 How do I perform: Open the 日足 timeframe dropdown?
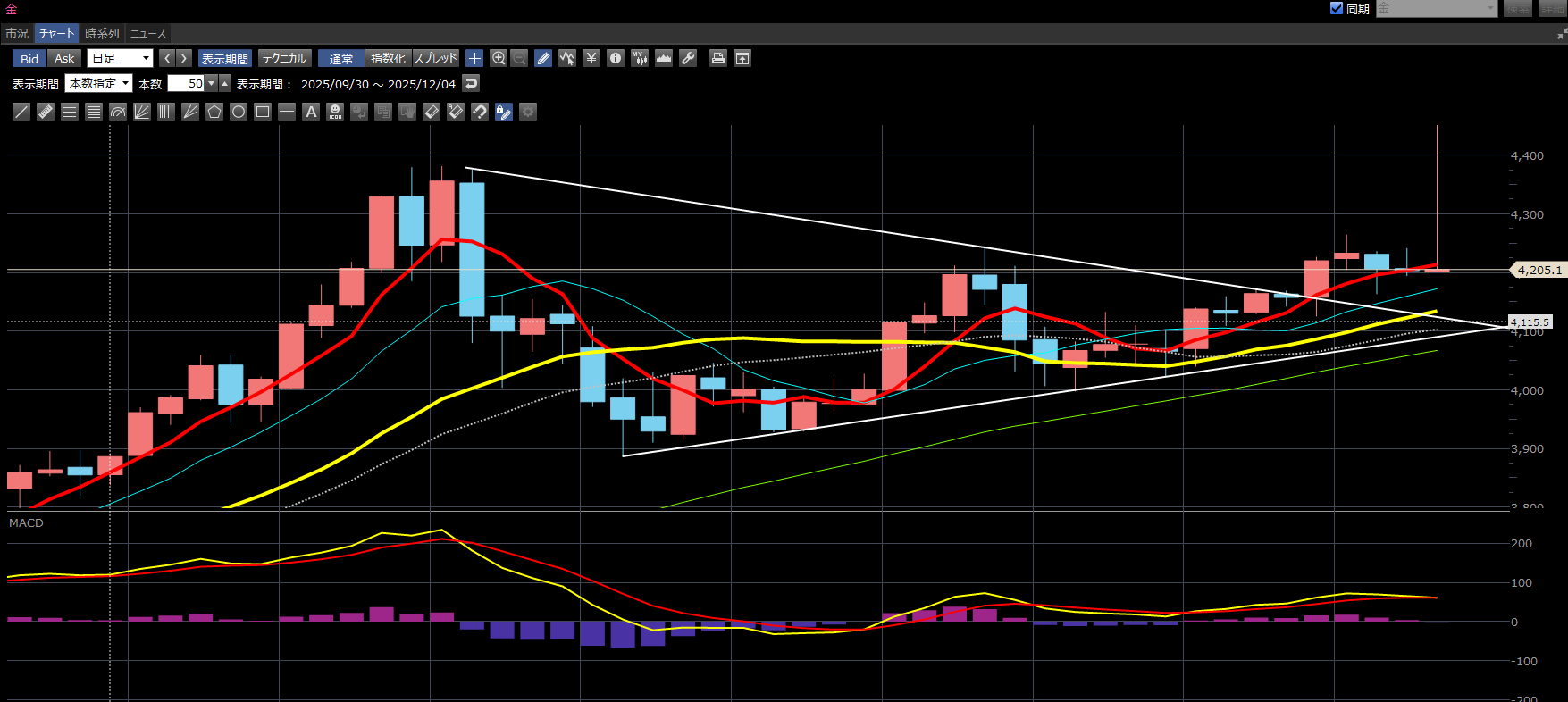pos(121,58)
